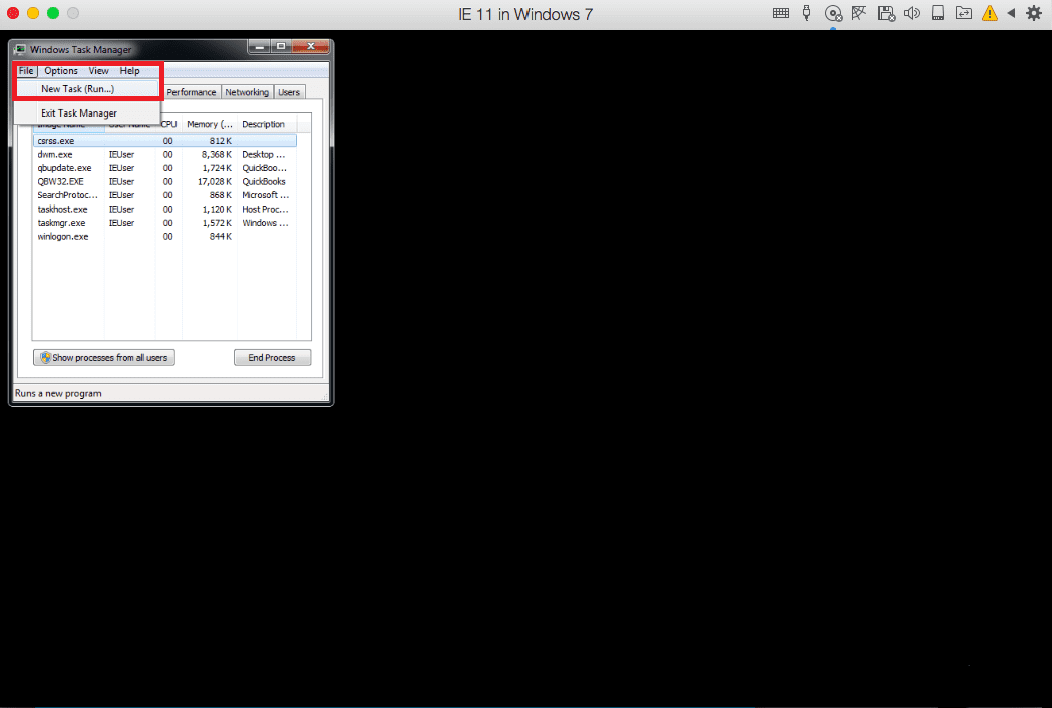This screenshot has height=708, width=1052.
Task: Open the Options menu in Task Manager
Action: [x=60, y=70]
